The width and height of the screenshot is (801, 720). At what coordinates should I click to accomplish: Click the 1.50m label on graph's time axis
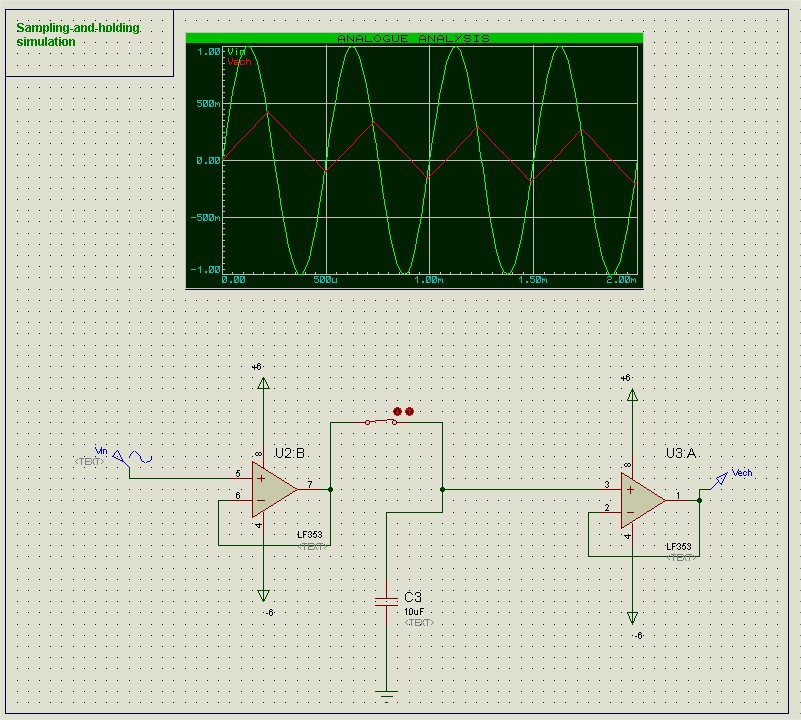pyautogui.click(x=532, y=280)
